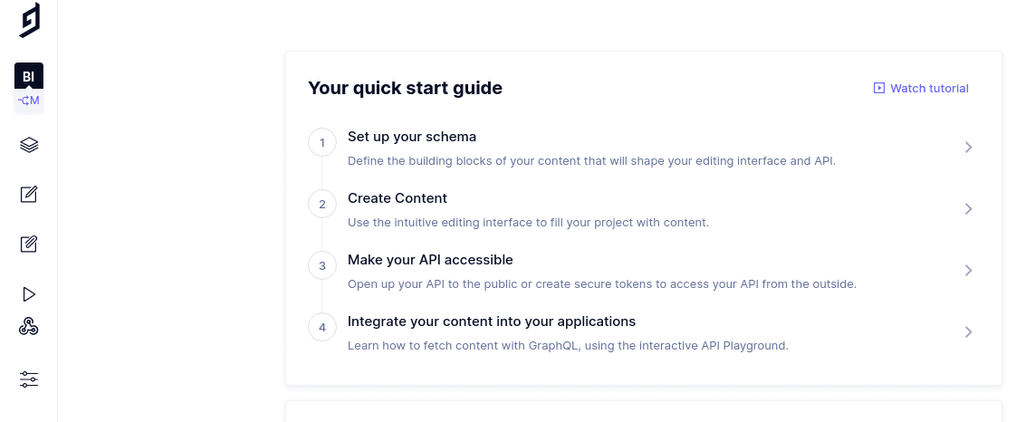Launch API Playground with the play icon

coord(29,294)
